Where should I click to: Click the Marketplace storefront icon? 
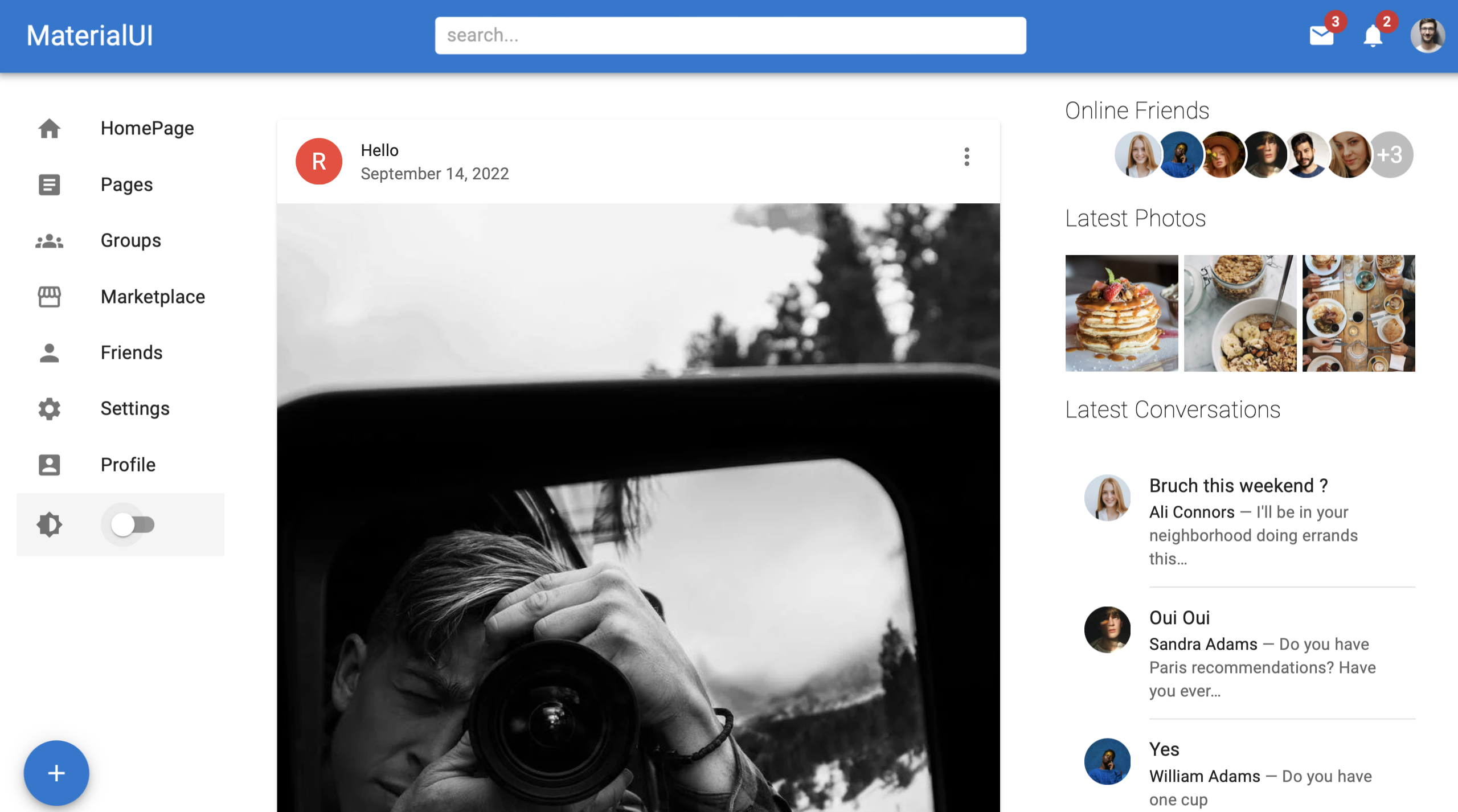50,297
